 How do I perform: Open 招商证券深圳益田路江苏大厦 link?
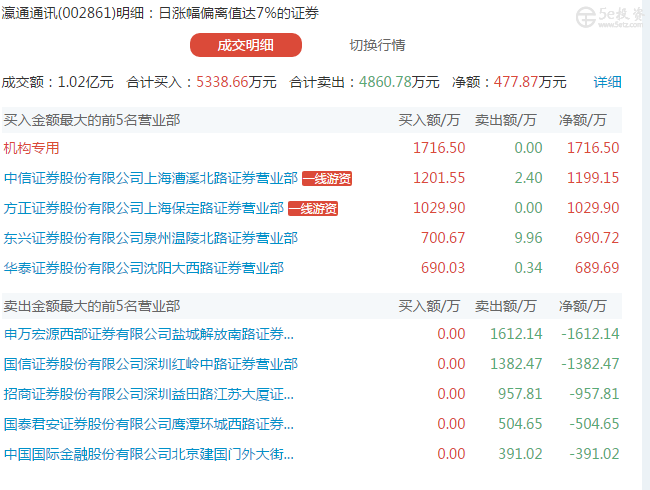[149, 394]
